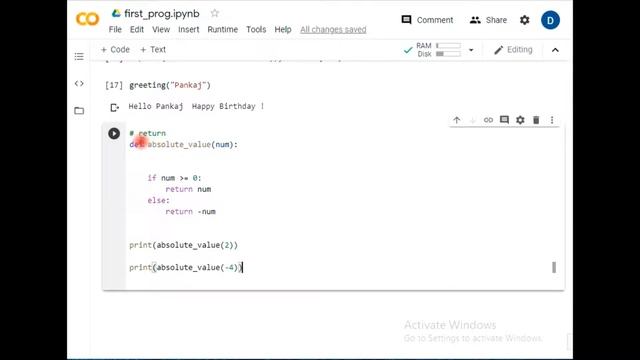Click the connected checkmark icon
This screenshot has height=360, width=640.
coord(408,50)
